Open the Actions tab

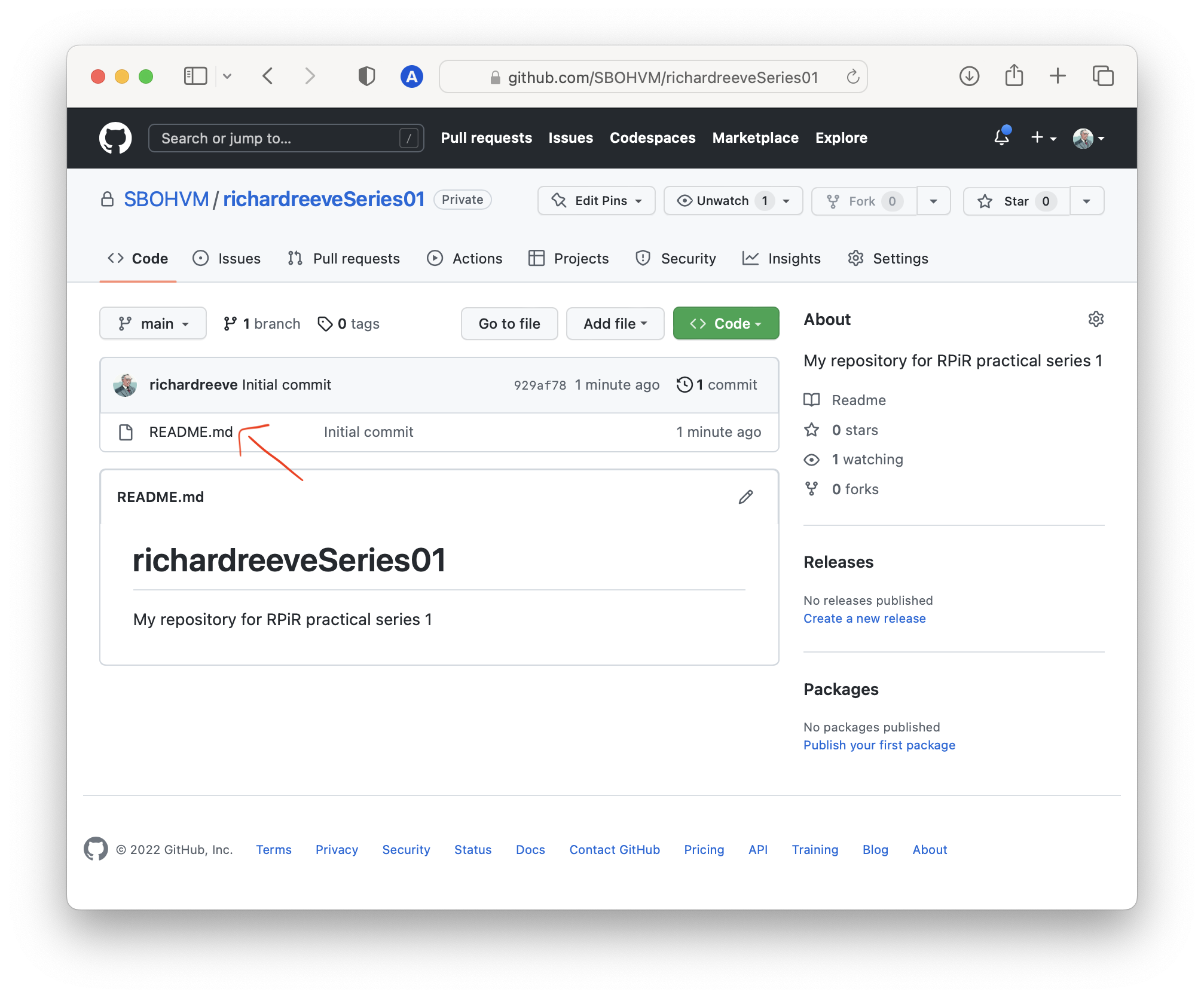coord(465,258)
